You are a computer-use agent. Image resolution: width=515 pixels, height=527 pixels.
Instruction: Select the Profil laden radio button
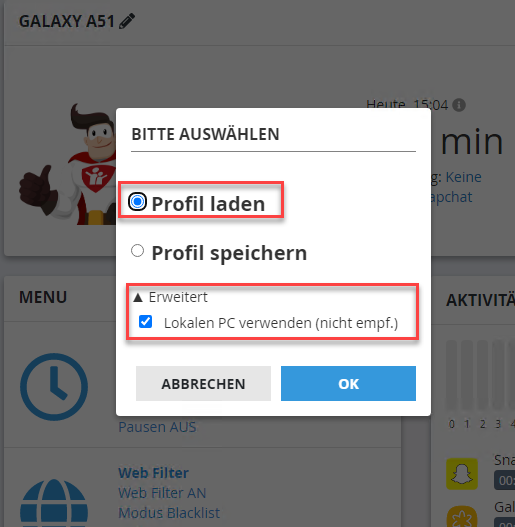tap(137, 202)
